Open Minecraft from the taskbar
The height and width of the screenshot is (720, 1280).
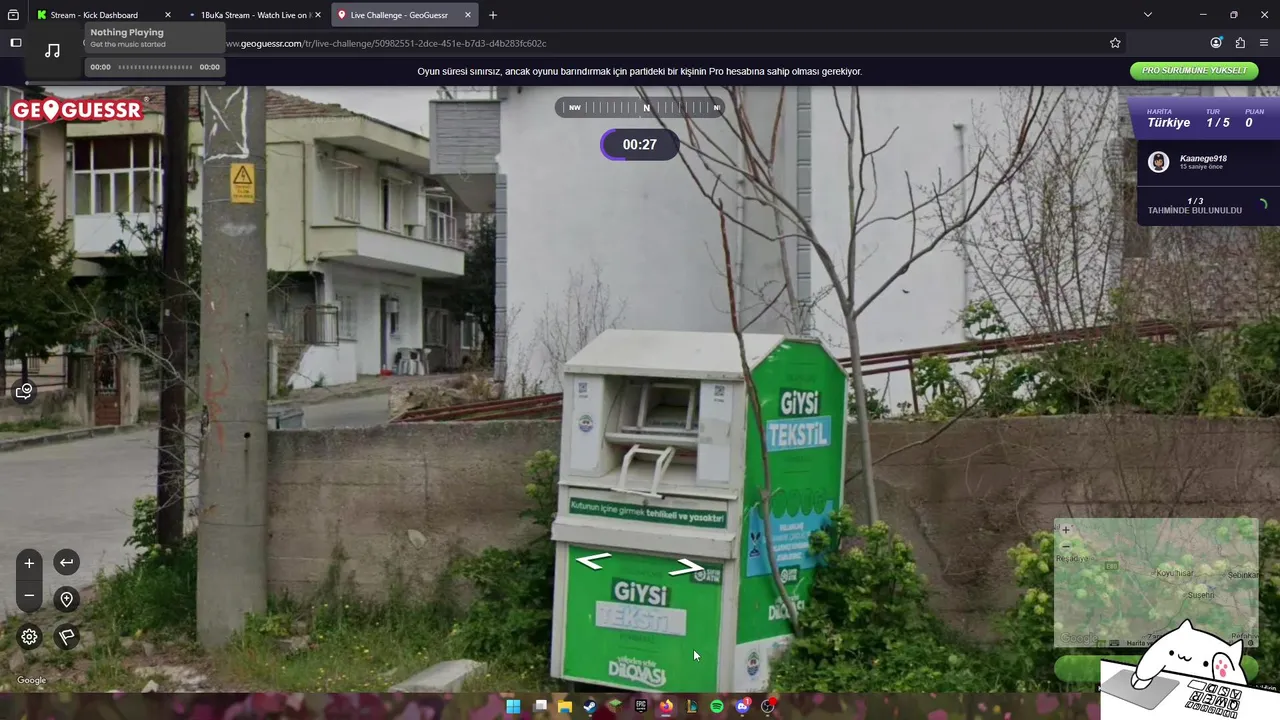click(x=615, y=706)
